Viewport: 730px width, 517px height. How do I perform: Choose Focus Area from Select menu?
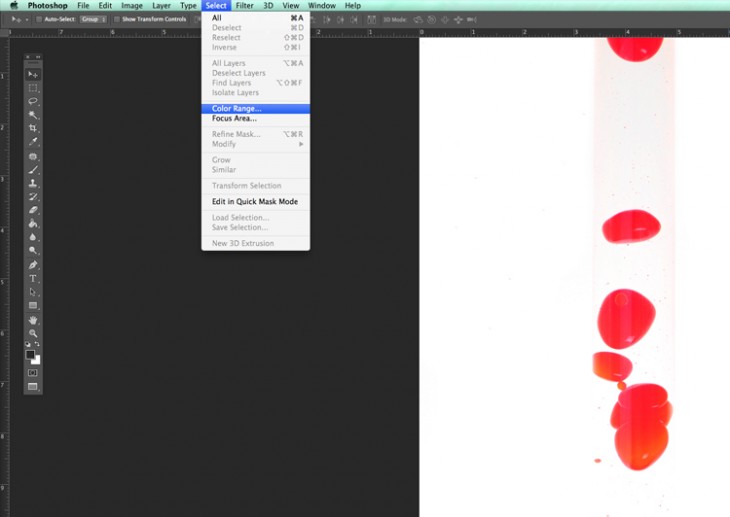tap(256, 118)
